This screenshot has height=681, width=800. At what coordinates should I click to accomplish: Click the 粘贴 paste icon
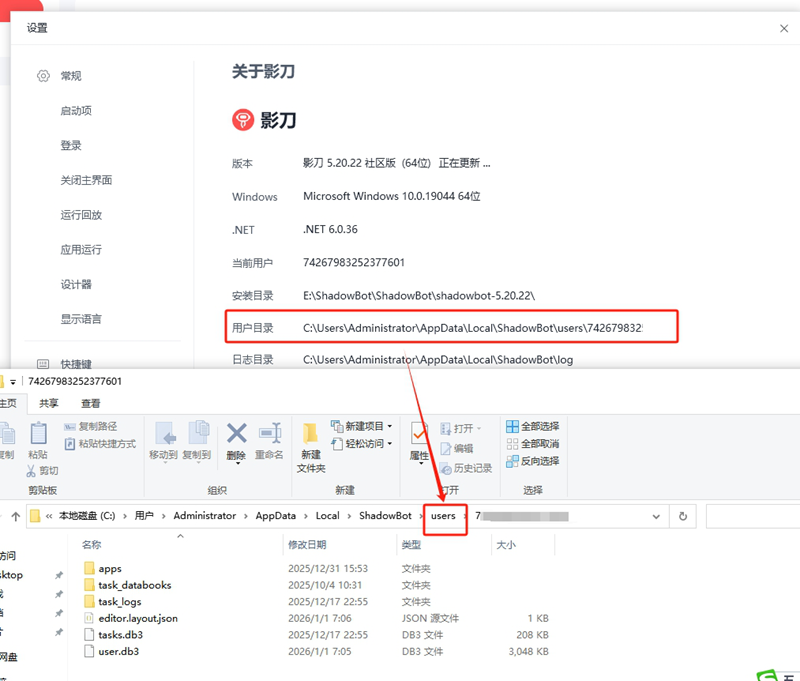coord(38,434)
